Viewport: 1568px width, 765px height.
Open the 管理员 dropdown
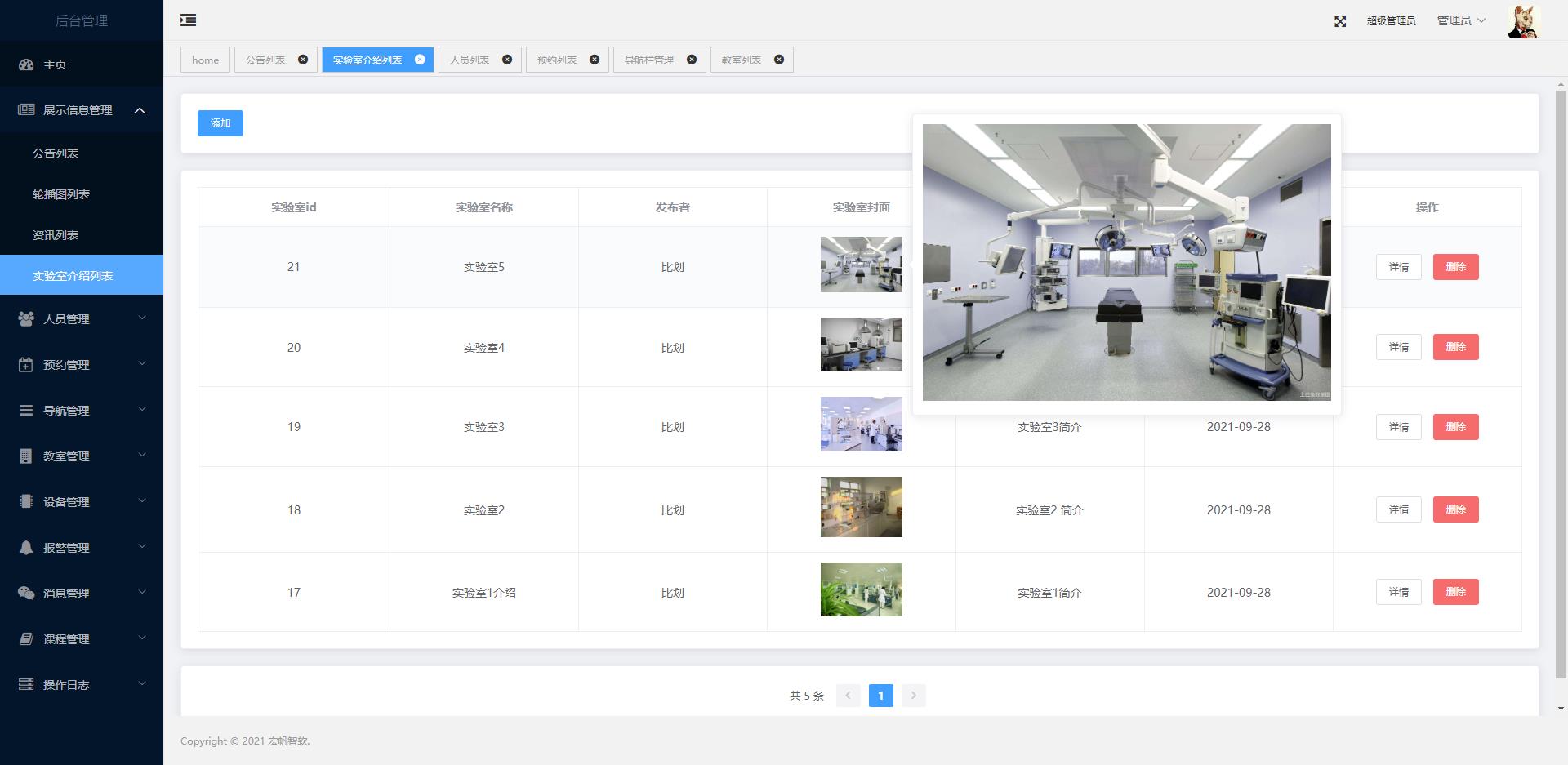[1461, 21]
